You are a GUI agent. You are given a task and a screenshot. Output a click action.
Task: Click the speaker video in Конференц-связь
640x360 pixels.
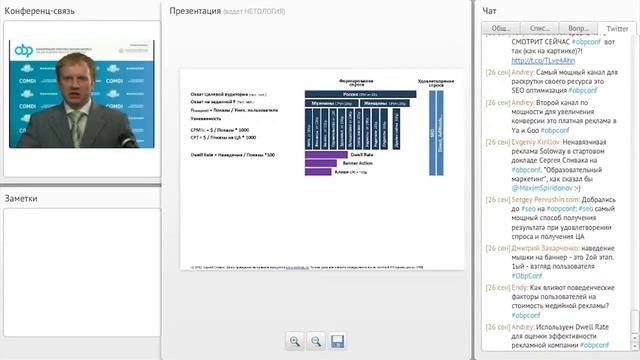tap(82, 94)
